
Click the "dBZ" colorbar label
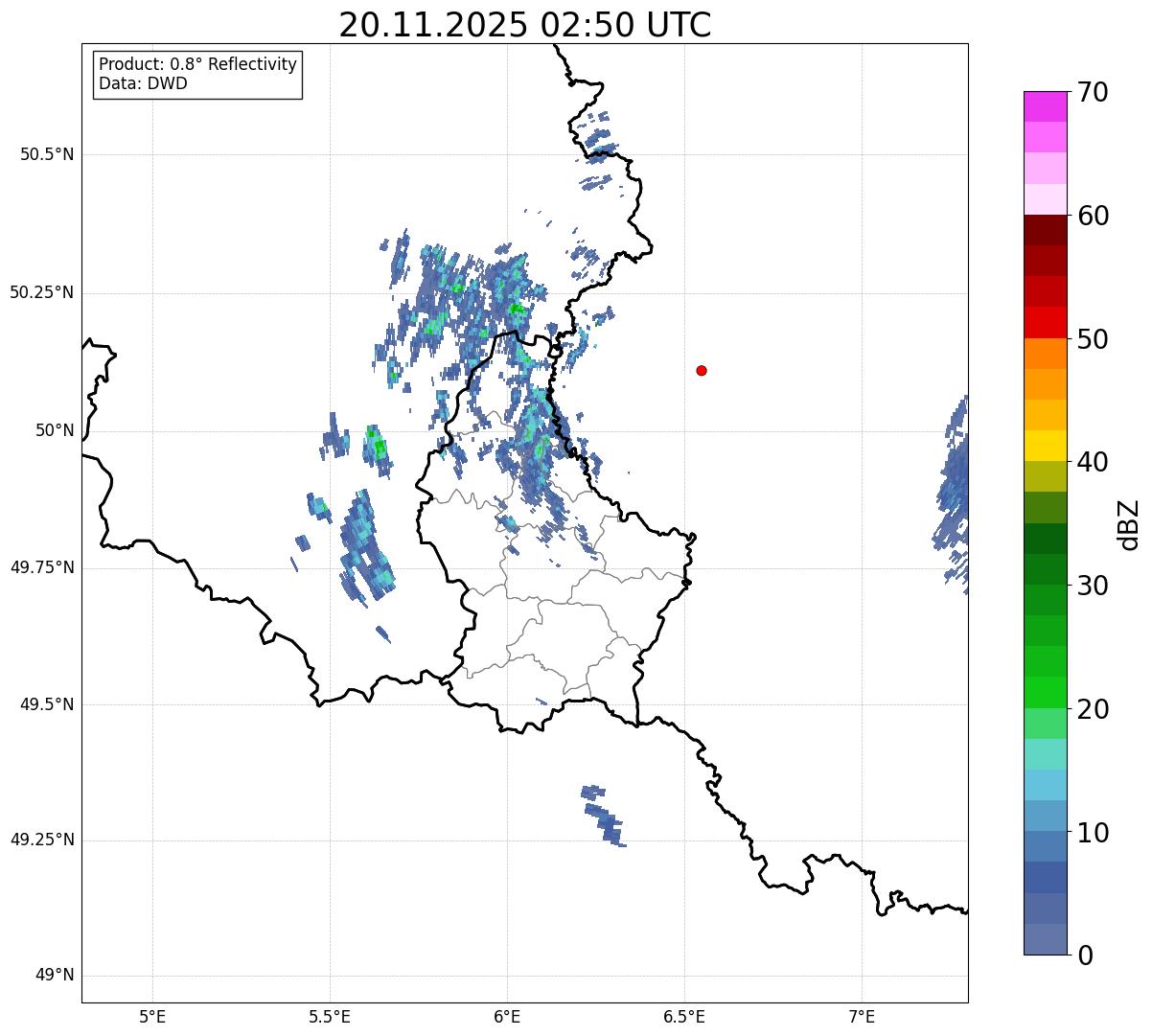point(1129,524)
